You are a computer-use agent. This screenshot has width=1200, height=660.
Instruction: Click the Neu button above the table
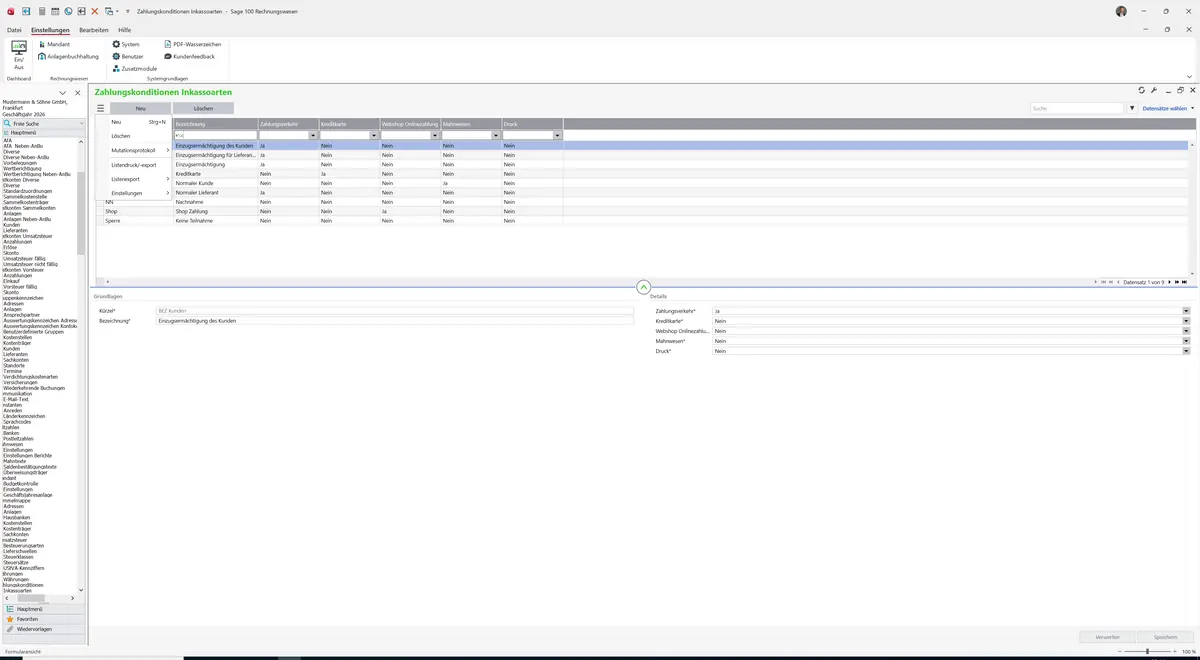click(141, 108)
